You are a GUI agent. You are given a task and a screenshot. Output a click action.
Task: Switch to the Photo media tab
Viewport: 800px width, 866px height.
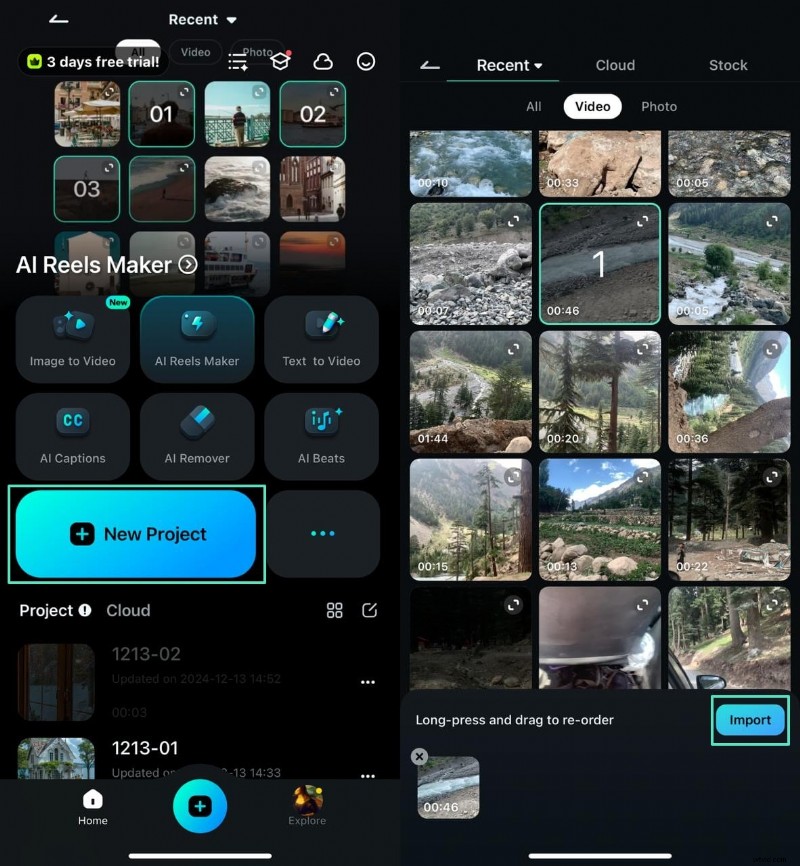tap(659, 106)
